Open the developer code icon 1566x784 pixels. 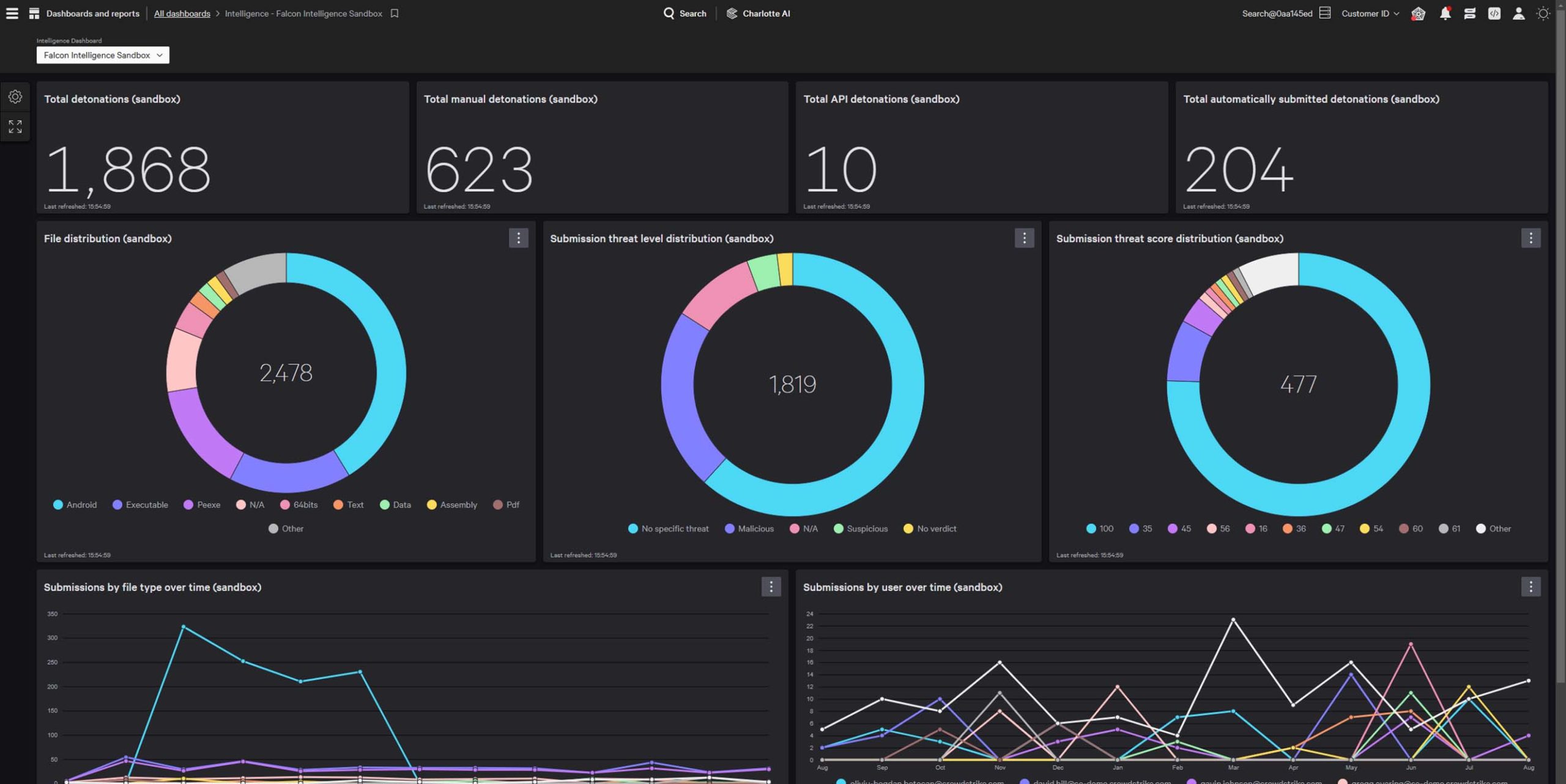pos(1494,13)
